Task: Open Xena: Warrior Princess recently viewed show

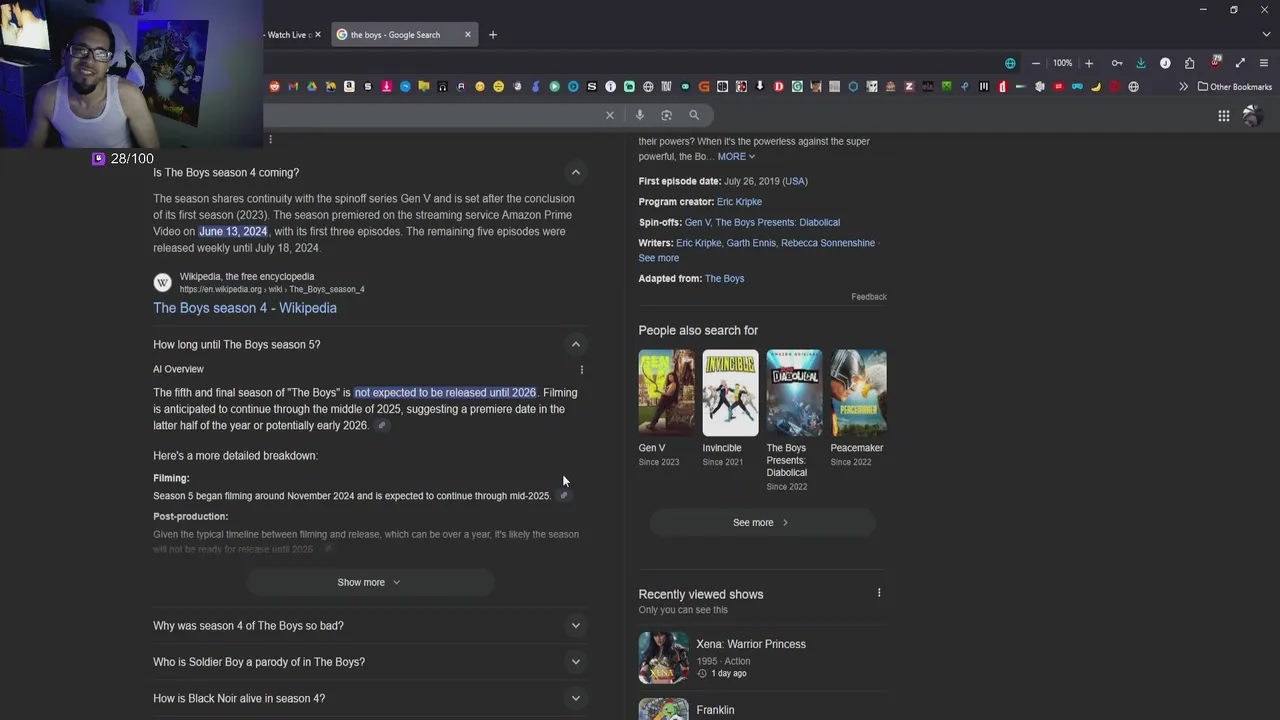Action: tap(763, 657)
